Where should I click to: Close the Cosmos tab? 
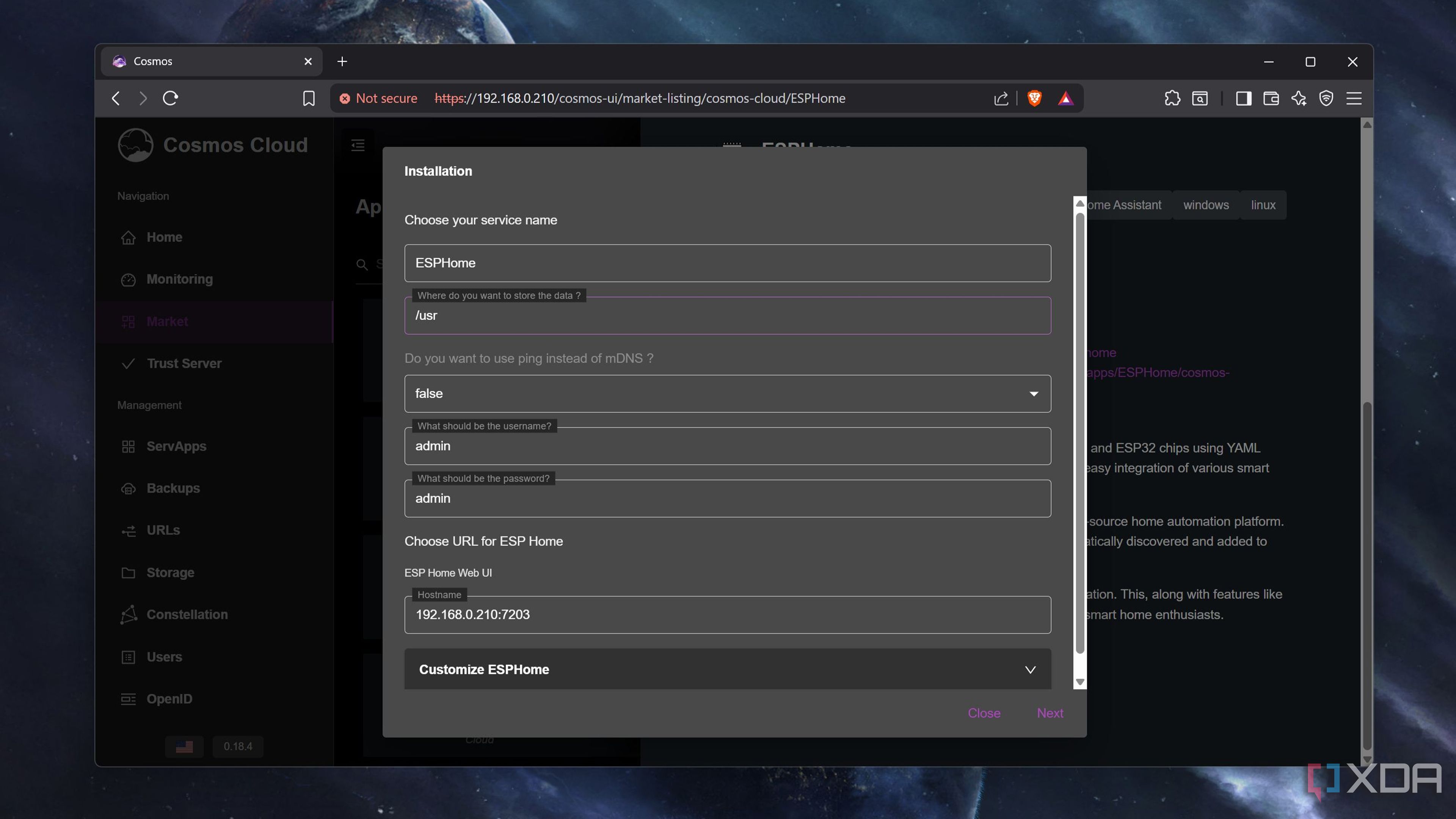pyautogui.click(x=308, y=61)
